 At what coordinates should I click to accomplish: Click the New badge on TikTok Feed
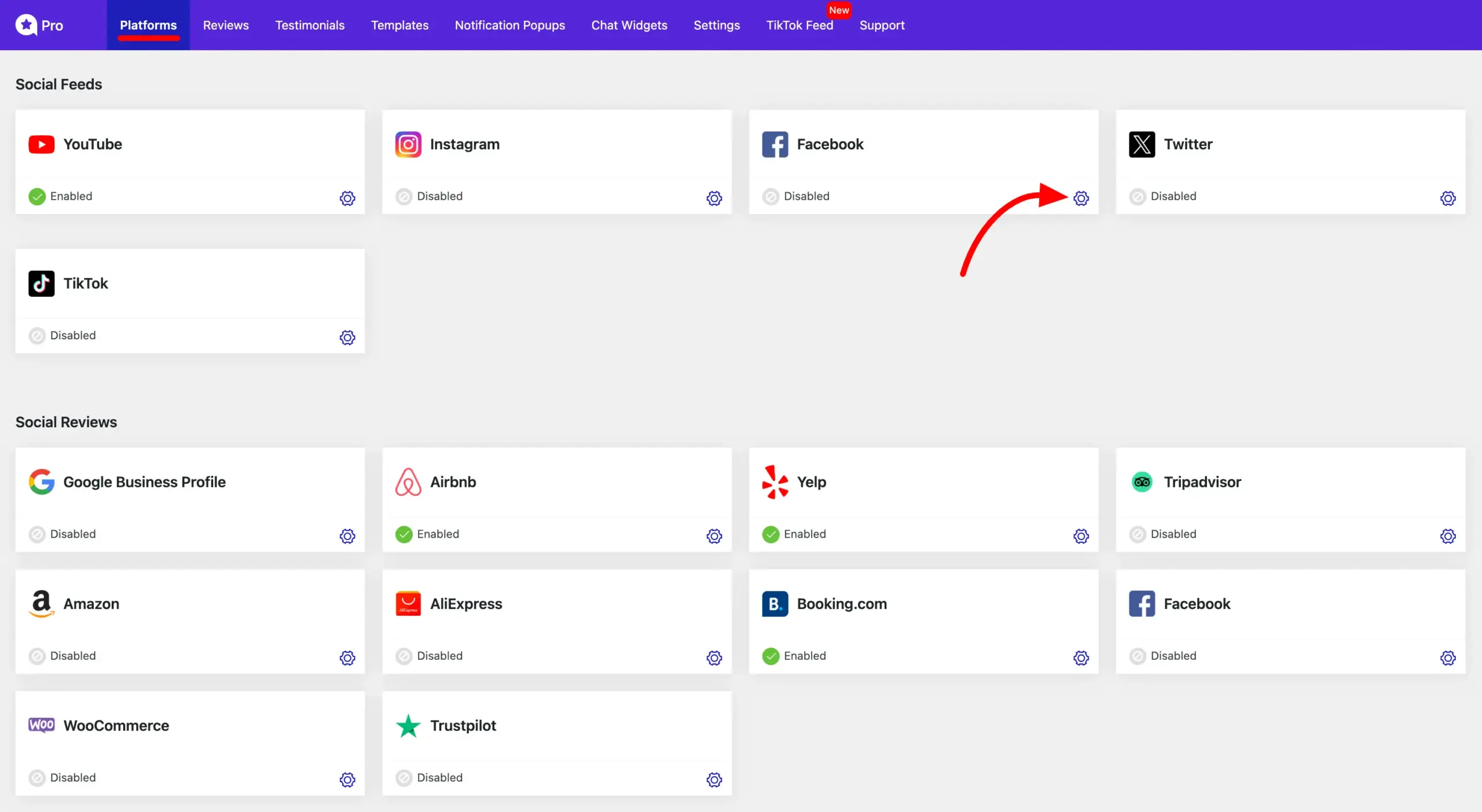click(839, 10)
